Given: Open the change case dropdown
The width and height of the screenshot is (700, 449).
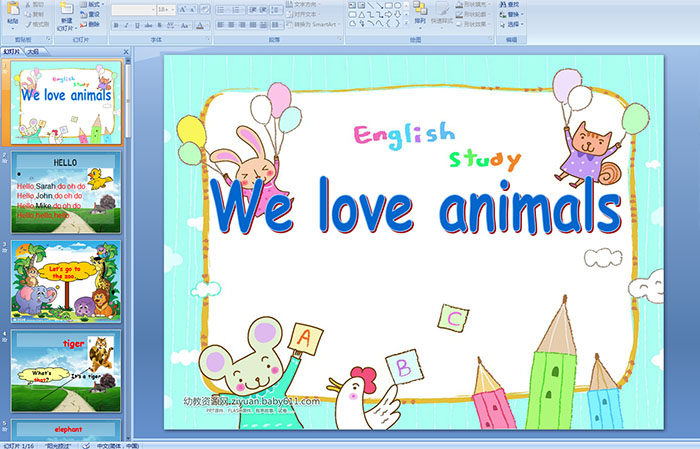Looking at the screenshot, I should (185, 25).
